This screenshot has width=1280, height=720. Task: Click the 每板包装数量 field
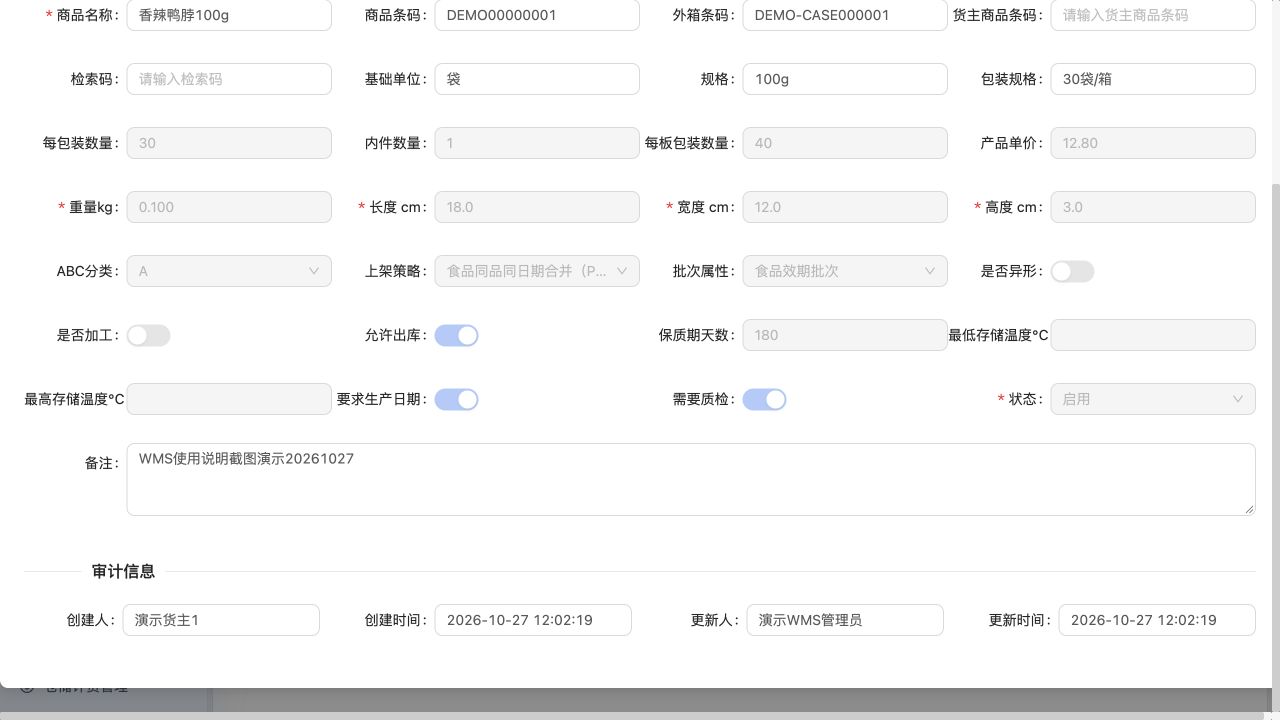[x=845, y=143]
